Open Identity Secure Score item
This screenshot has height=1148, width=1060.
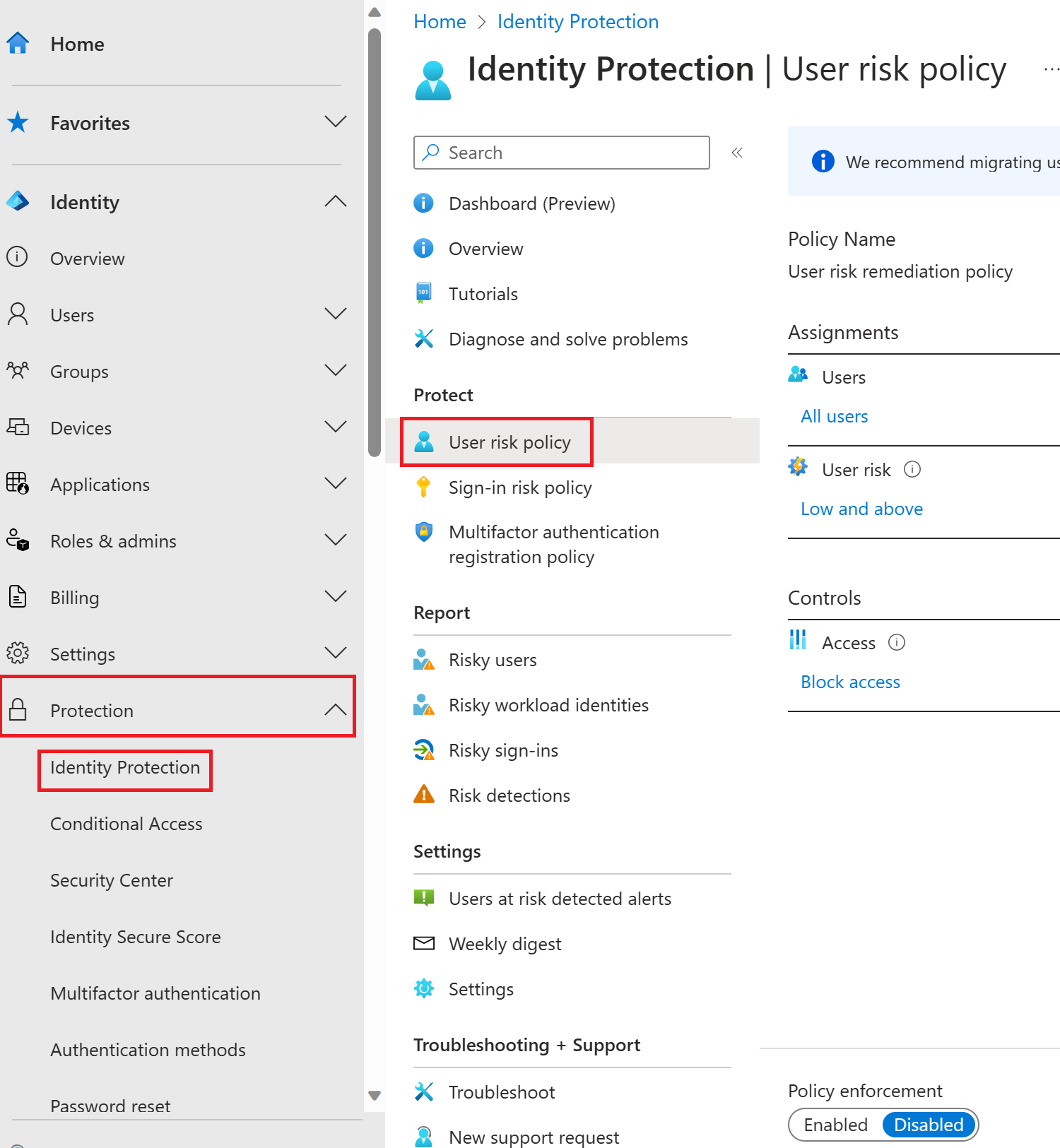[x=136, y=937]
